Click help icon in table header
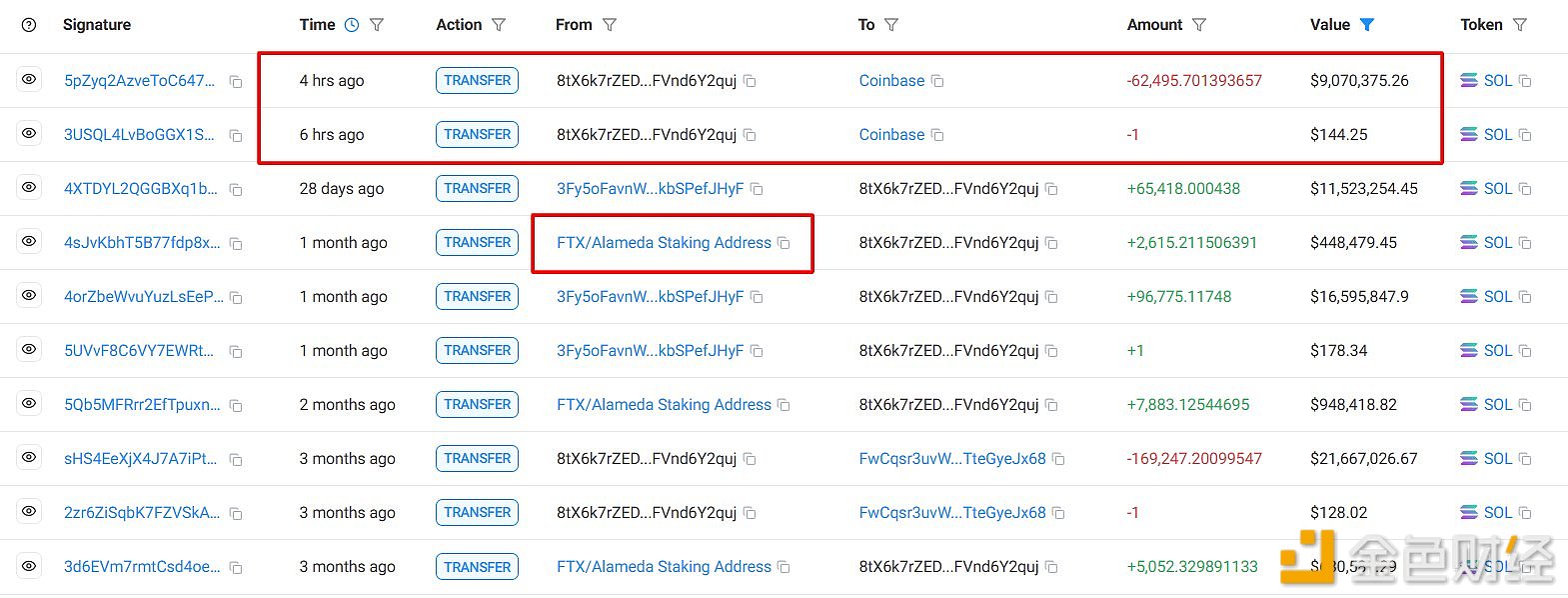The height and width of the screenshot is (598, 1568). click(29, 25)
